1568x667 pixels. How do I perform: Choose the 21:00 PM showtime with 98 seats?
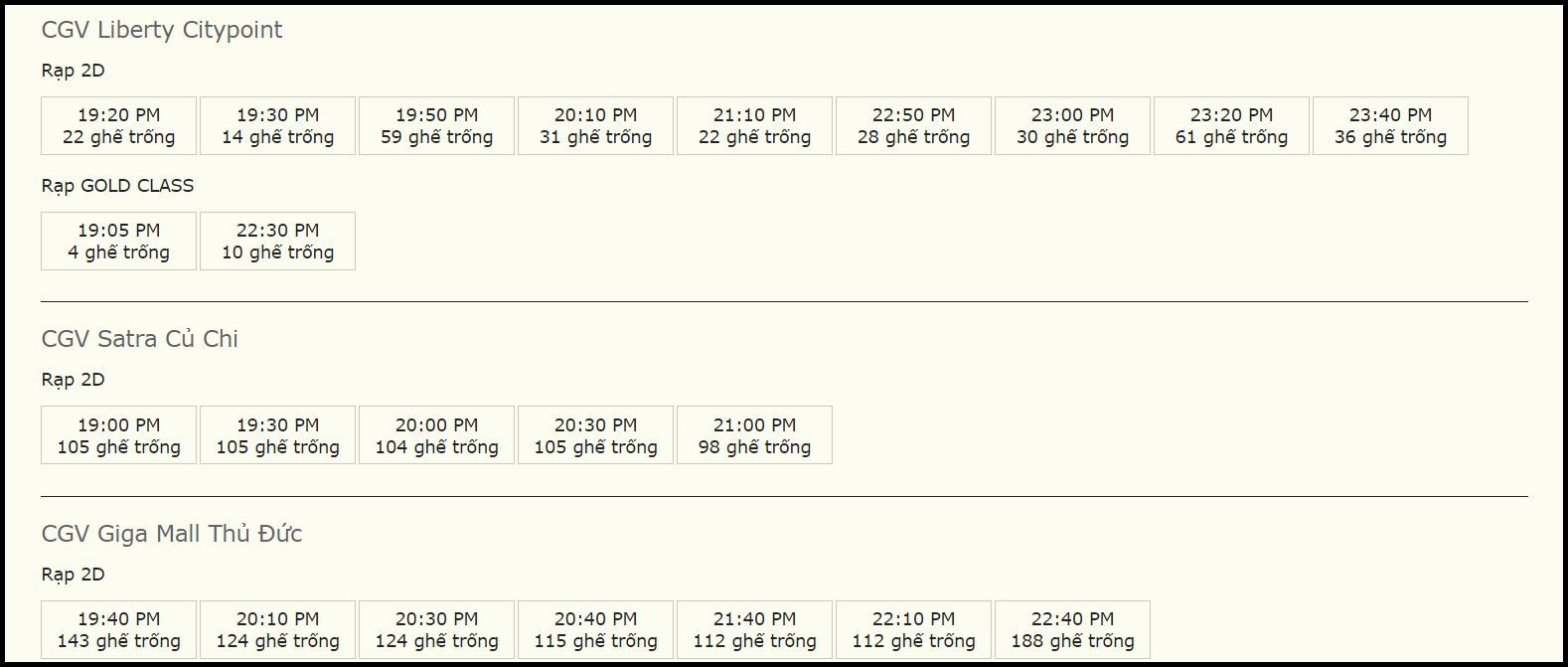point(754,435)
